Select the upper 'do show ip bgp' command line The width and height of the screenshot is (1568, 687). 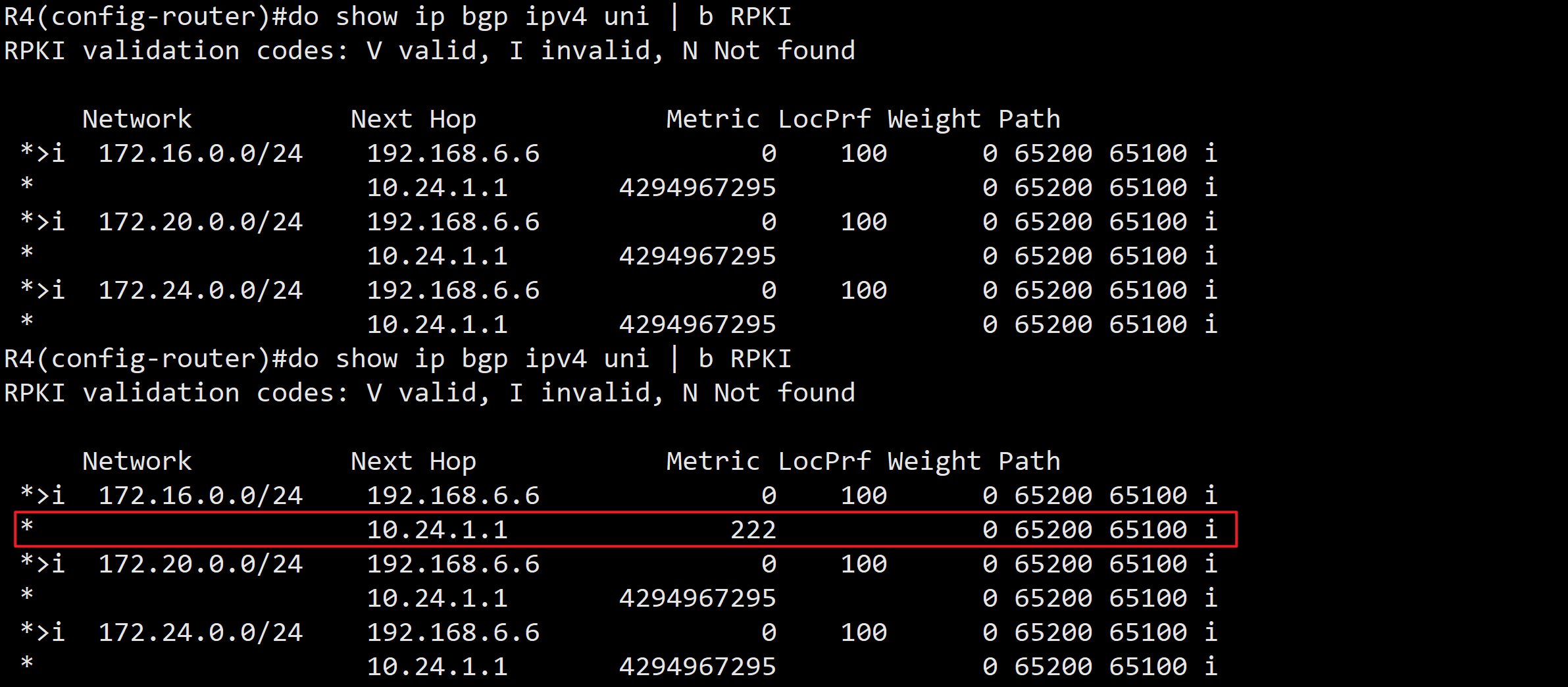[x=397, y=17]
